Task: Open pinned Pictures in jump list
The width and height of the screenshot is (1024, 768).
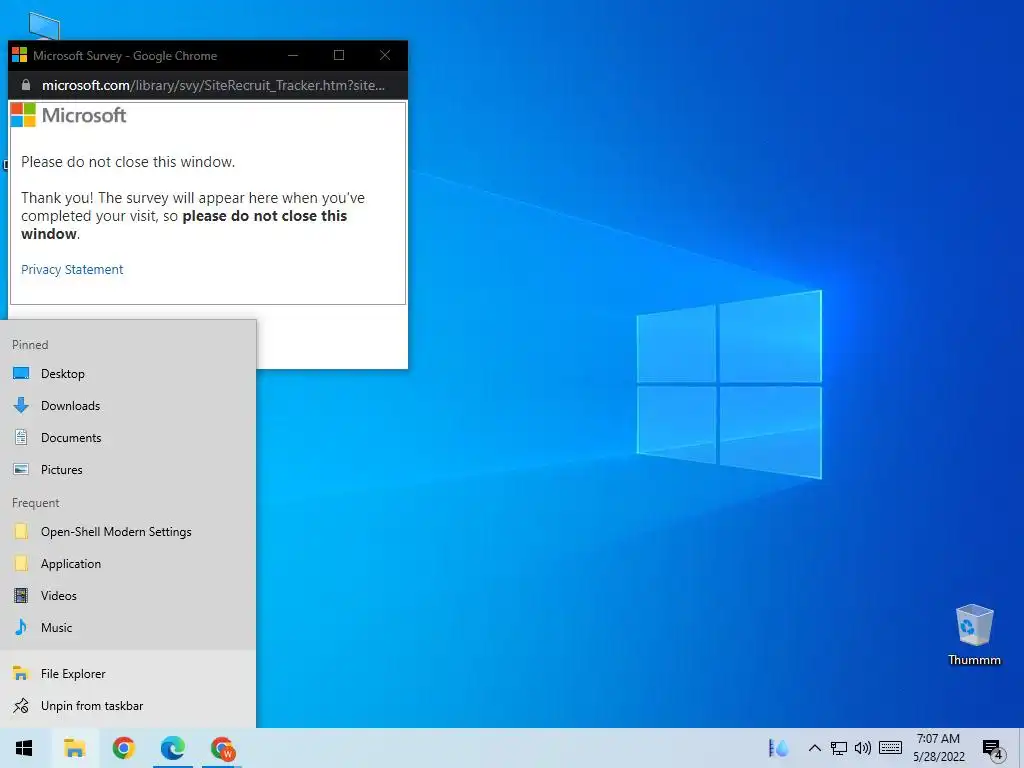Action: (x=128, y=470)
